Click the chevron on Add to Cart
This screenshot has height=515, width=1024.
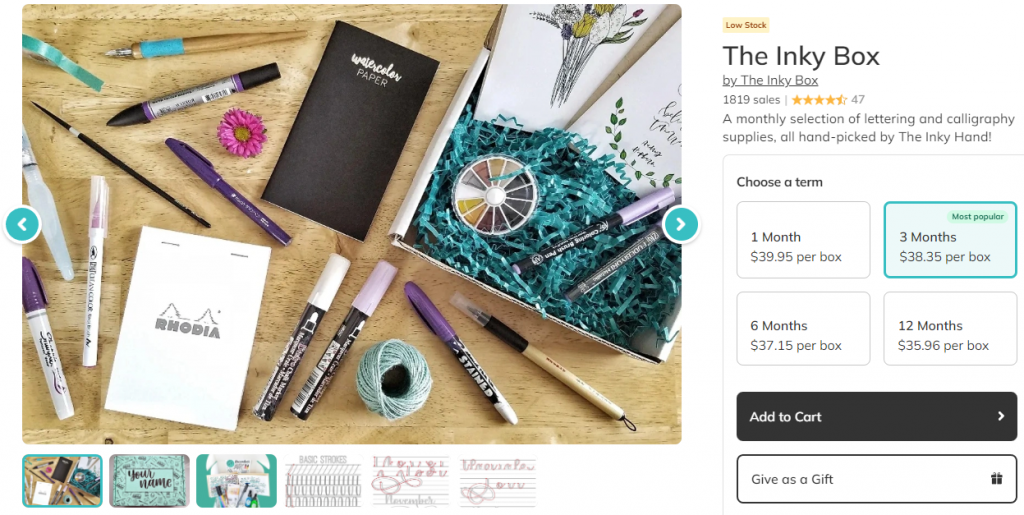(x=1000, y=416)
